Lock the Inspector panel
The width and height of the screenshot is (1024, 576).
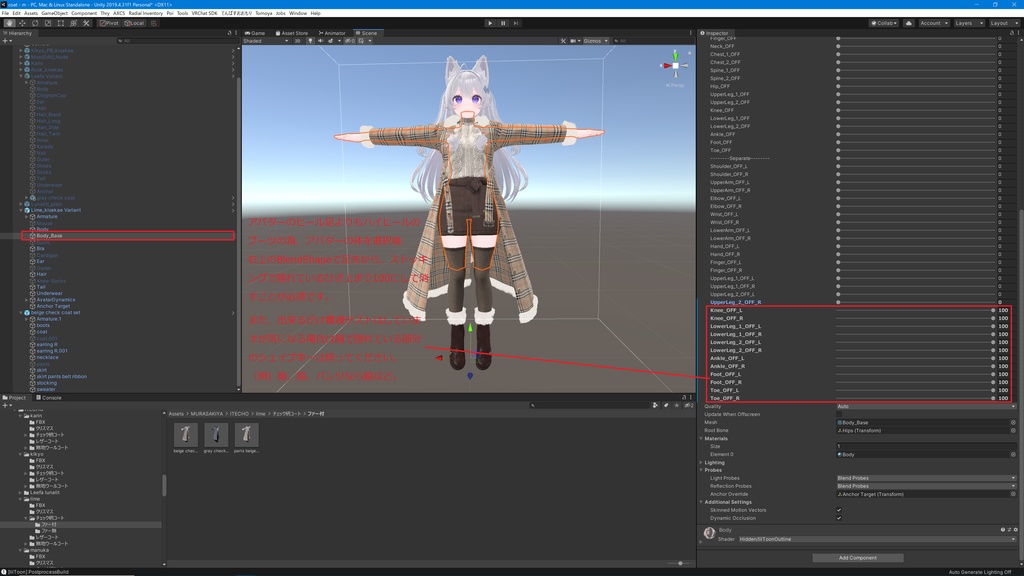tap(1012, 33)
